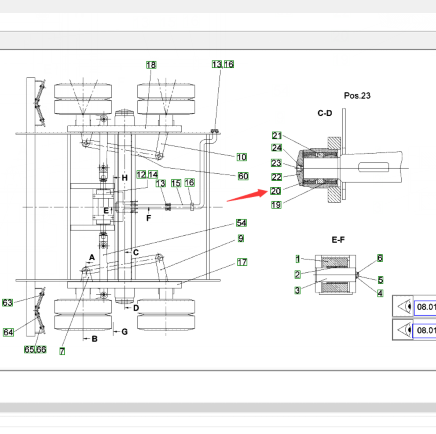Select part number 18 label
This screenshot has height=434, width=436.
(151, 65)
